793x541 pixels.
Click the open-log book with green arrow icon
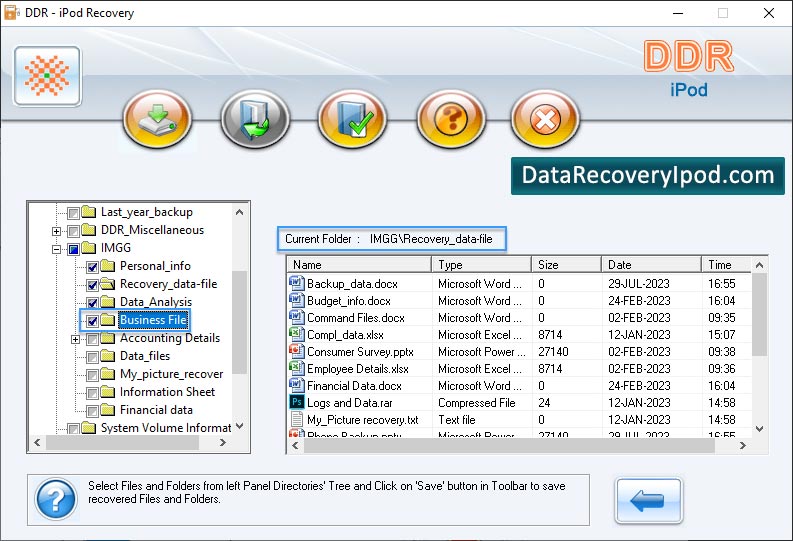pos(255,119)
